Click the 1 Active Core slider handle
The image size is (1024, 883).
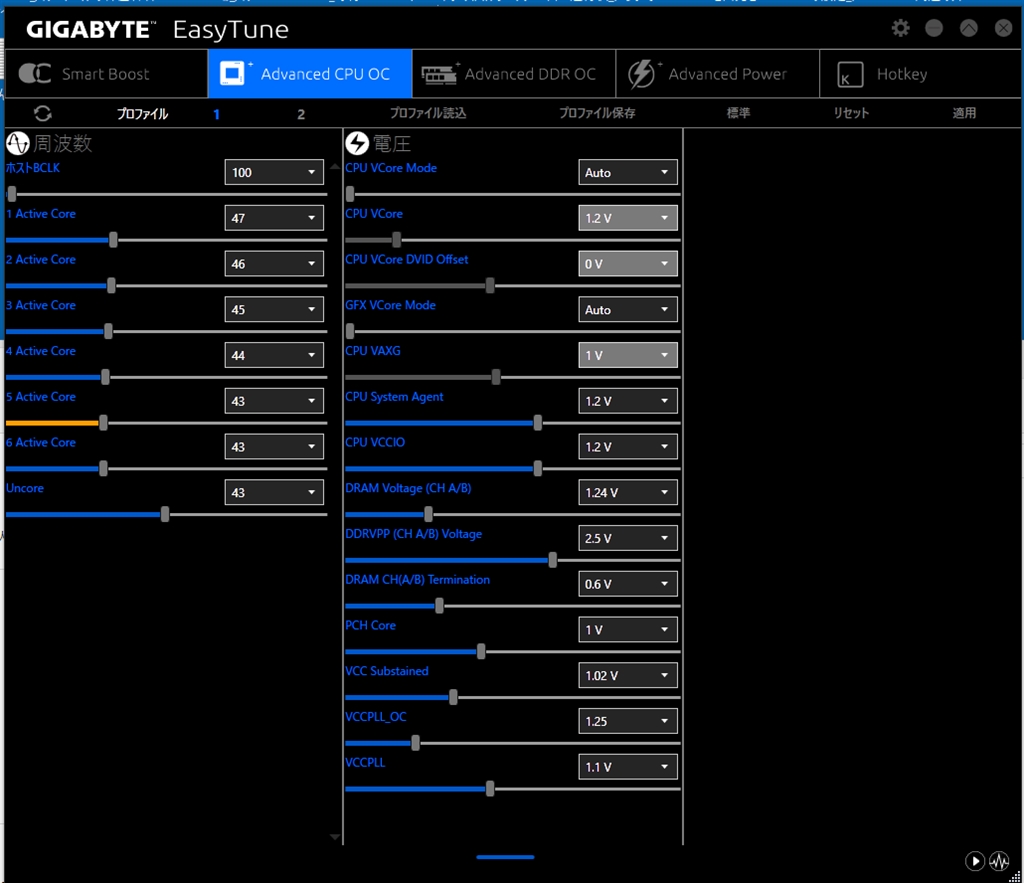click(114, 240)
